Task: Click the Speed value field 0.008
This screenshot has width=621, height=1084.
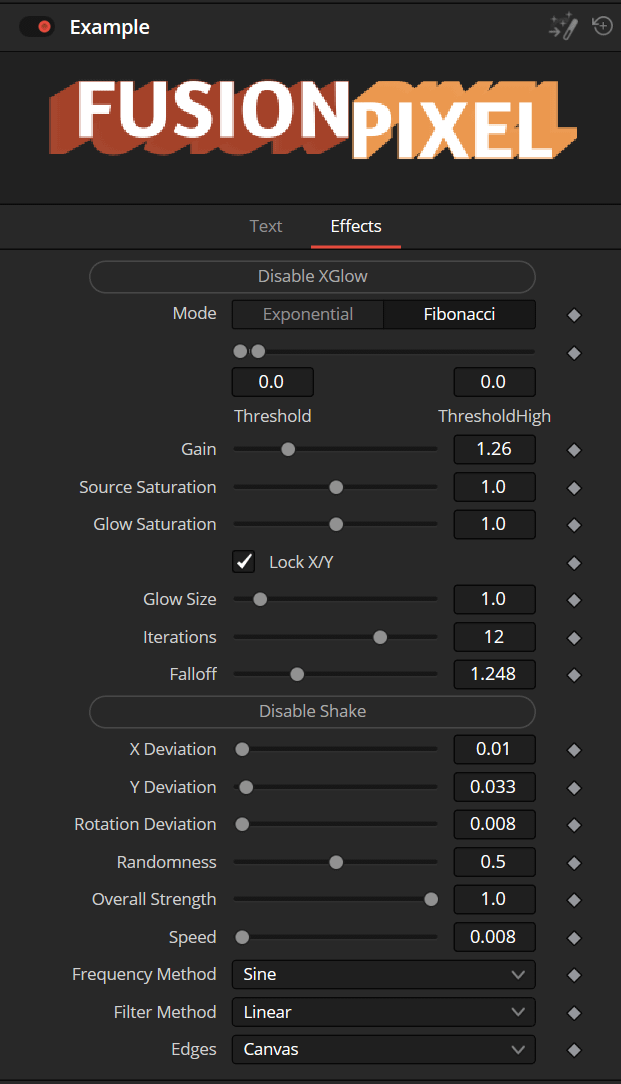Action: point(494,937)
